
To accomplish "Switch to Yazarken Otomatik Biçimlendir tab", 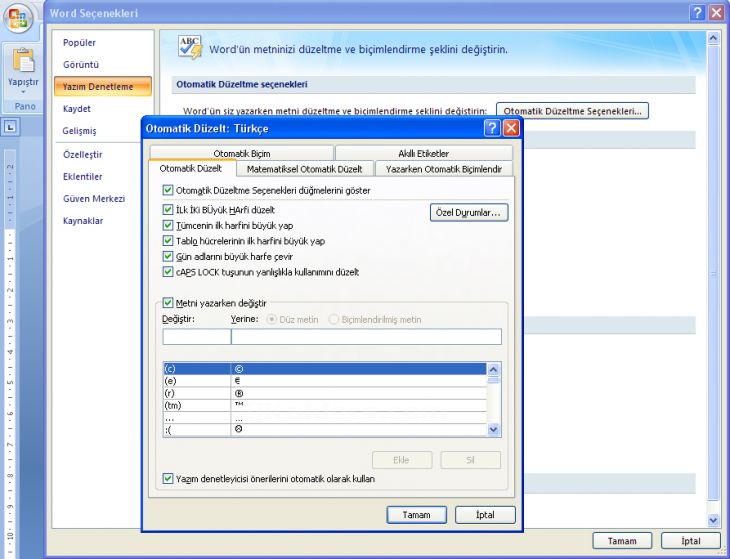I will [444, 169].
